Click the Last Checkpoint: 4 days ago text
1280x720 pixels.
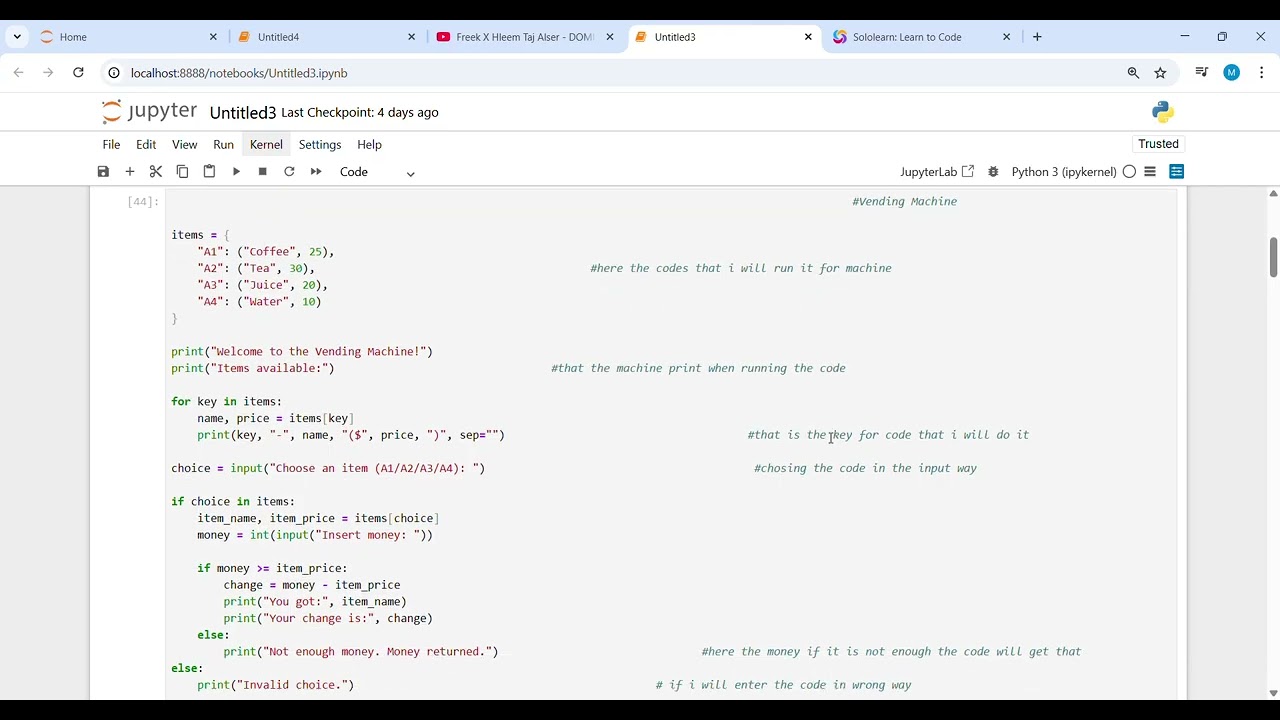(x=360, y=112)
